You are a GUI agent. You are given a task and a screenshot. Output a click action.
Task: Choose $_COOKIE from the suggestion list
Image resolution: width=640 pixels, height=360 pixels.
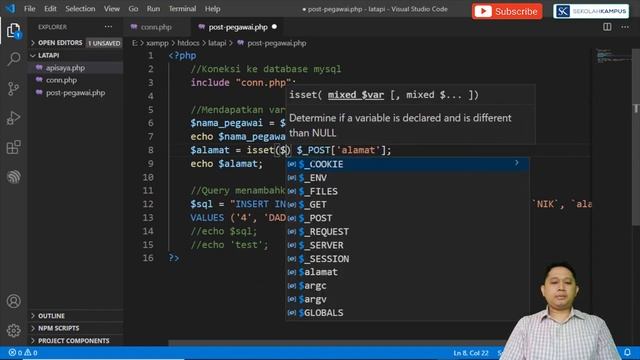point(407,164)
